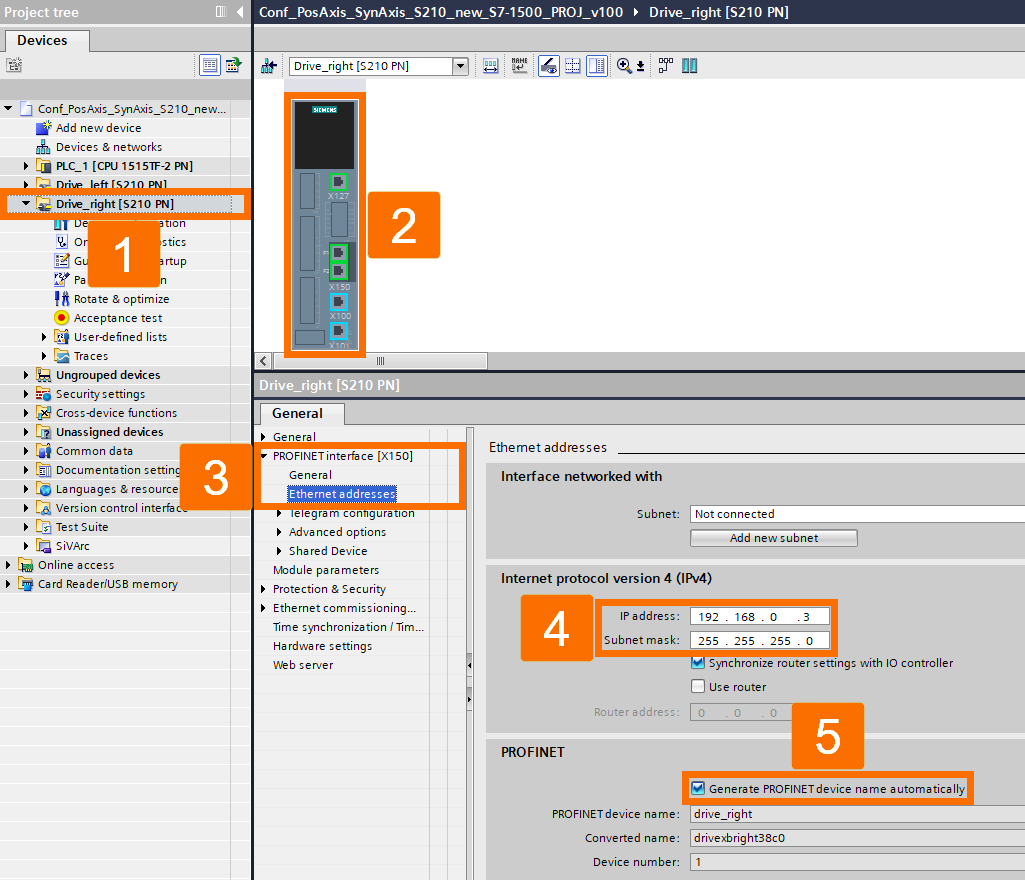Viewport: 1025px width, 880px height.
Task: Open Time synchronization settings entry
Action: click(x=348, y=627)
